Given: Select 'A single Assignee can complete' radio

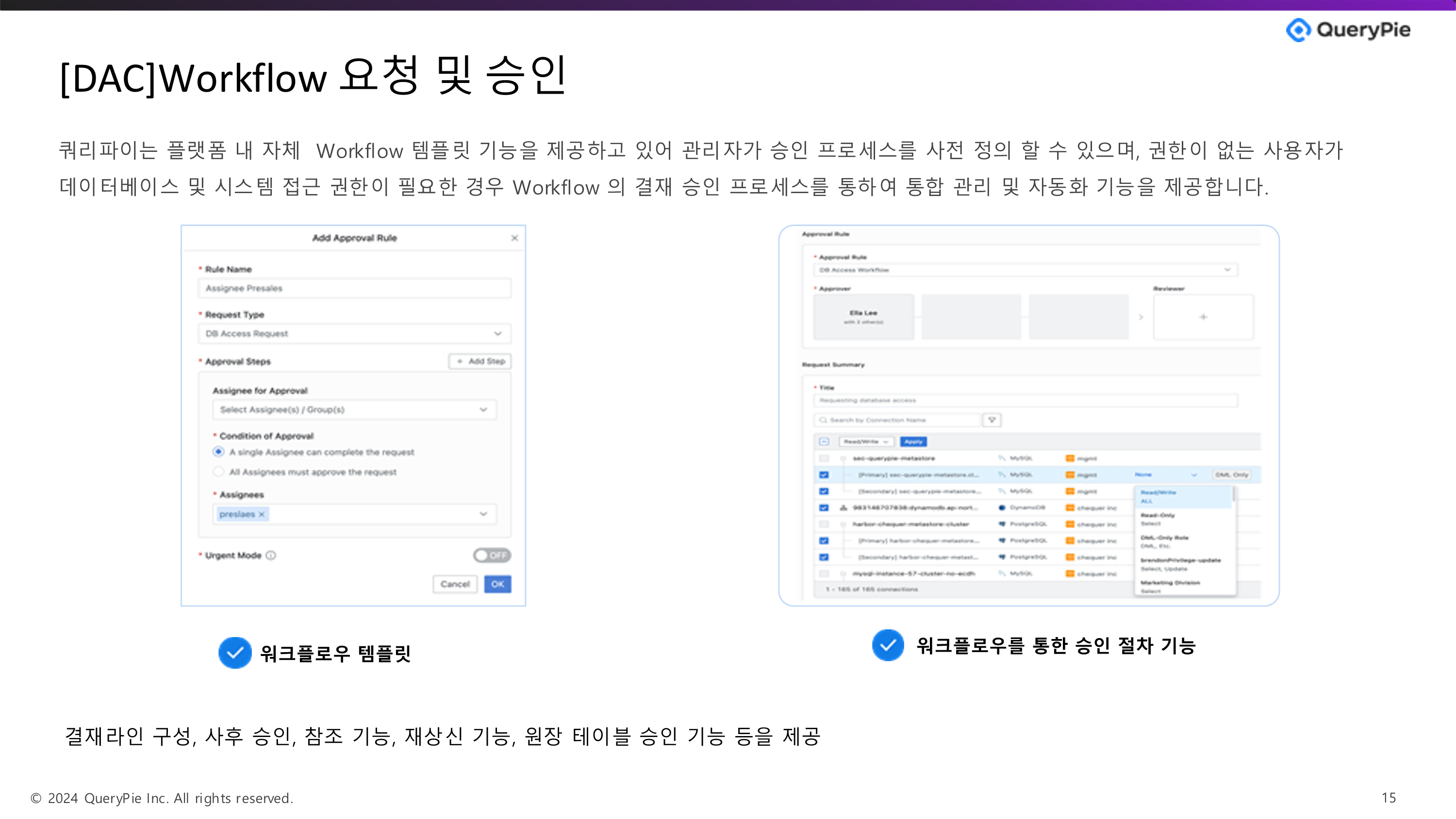Looking at the screenshot, I should pos(218,452).
